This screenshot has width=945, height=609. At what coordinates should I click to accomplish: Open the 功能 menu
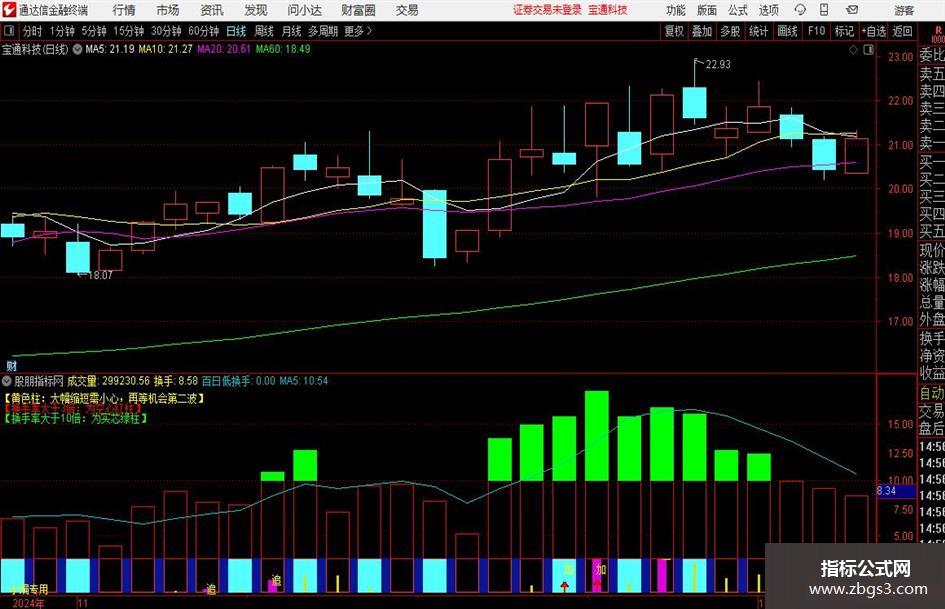[676, 10]
